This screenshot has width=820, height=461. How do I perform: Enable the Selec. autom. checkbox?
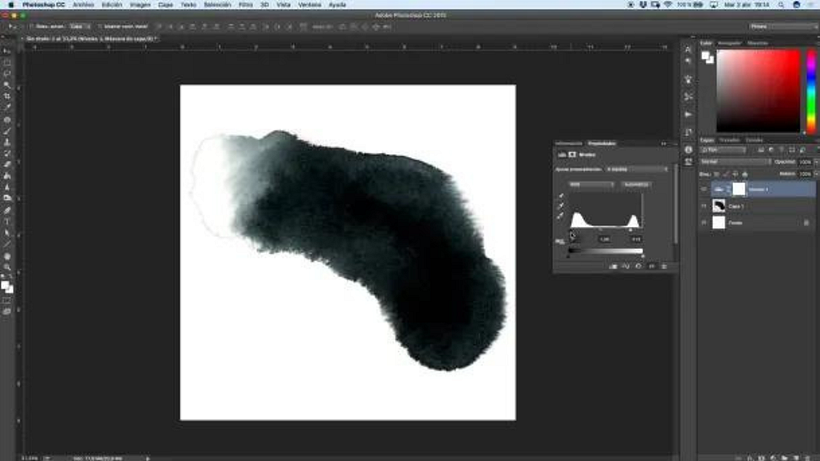pos(31,26)
